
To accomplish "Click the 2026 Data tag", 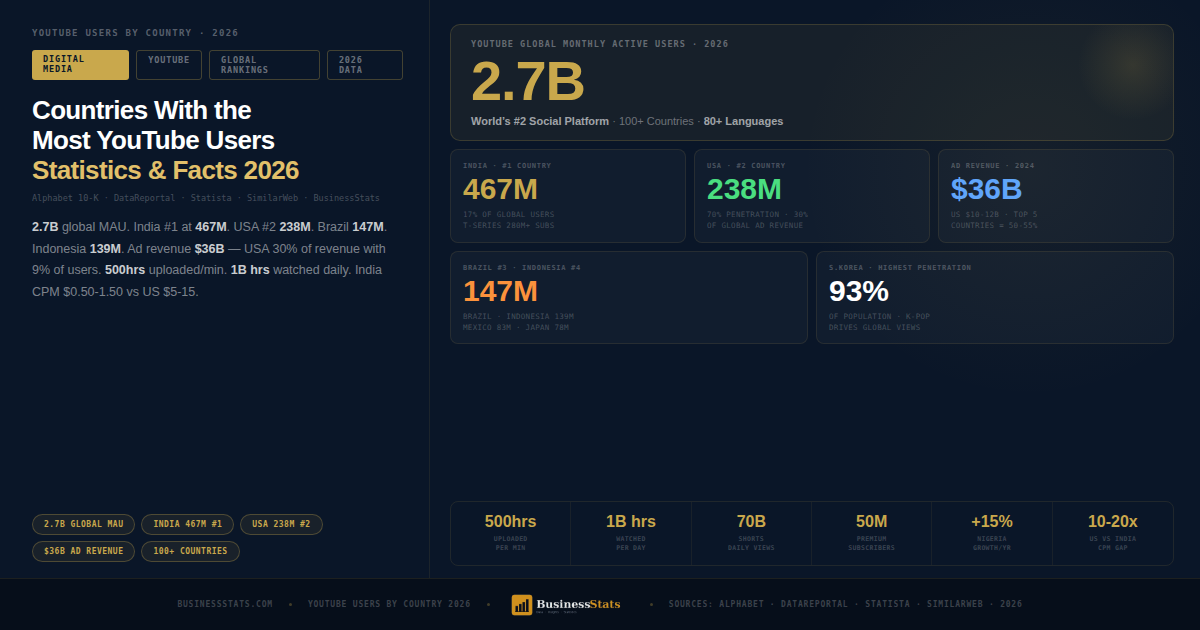I will 364,65.
